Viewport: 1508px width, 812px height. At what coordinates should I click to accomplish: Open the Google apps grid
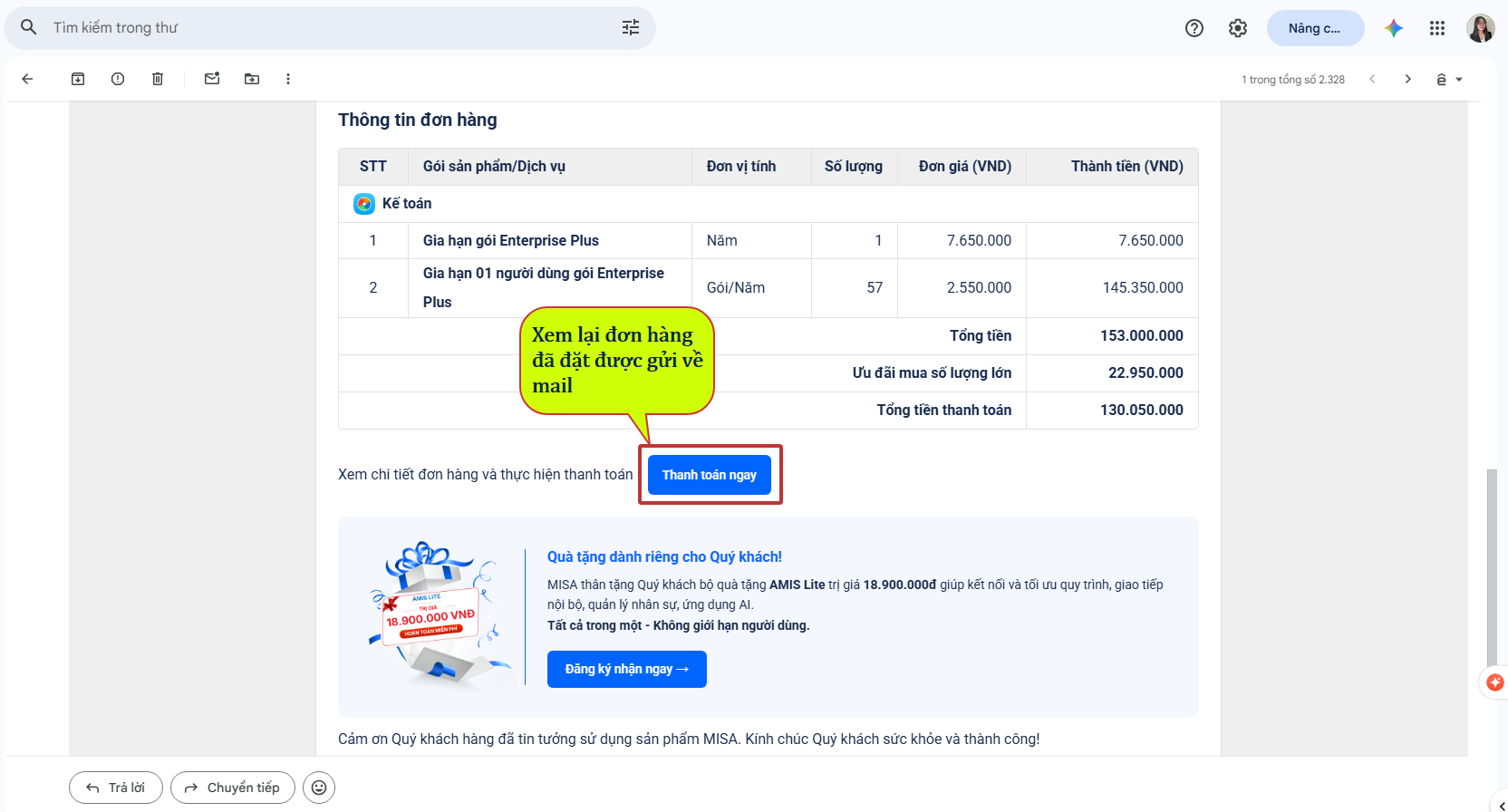coord(1437,28)
